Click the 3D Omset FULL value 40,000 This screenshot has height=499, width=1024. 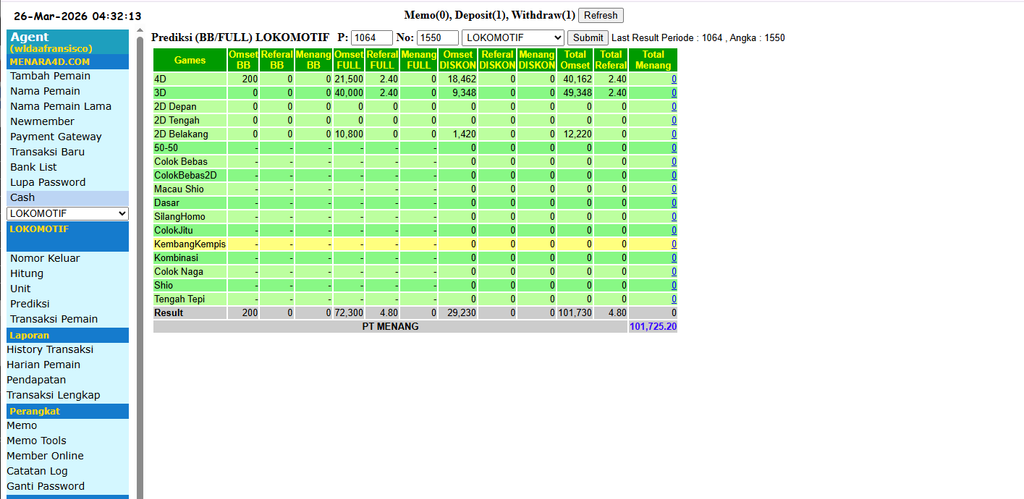tap(349, 93)
